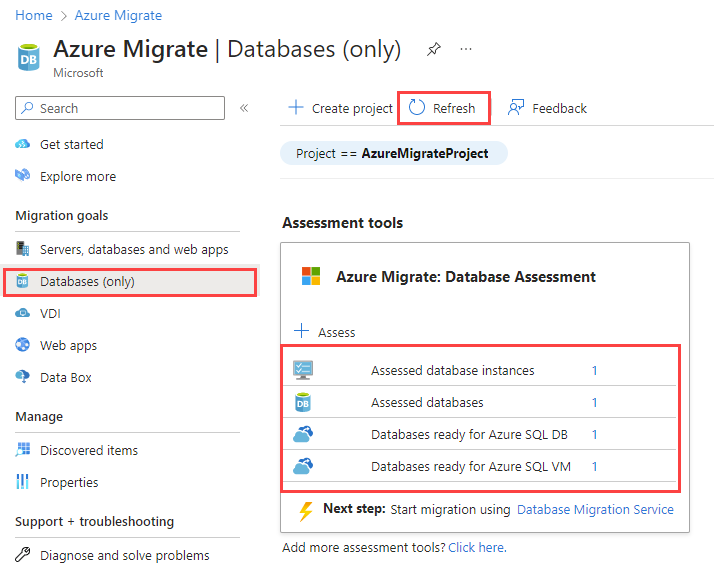Collapse the sidebar with double chevron
The height and width of the screenshot is (567, 714).
pyautogui.click(x=244, y=108)
